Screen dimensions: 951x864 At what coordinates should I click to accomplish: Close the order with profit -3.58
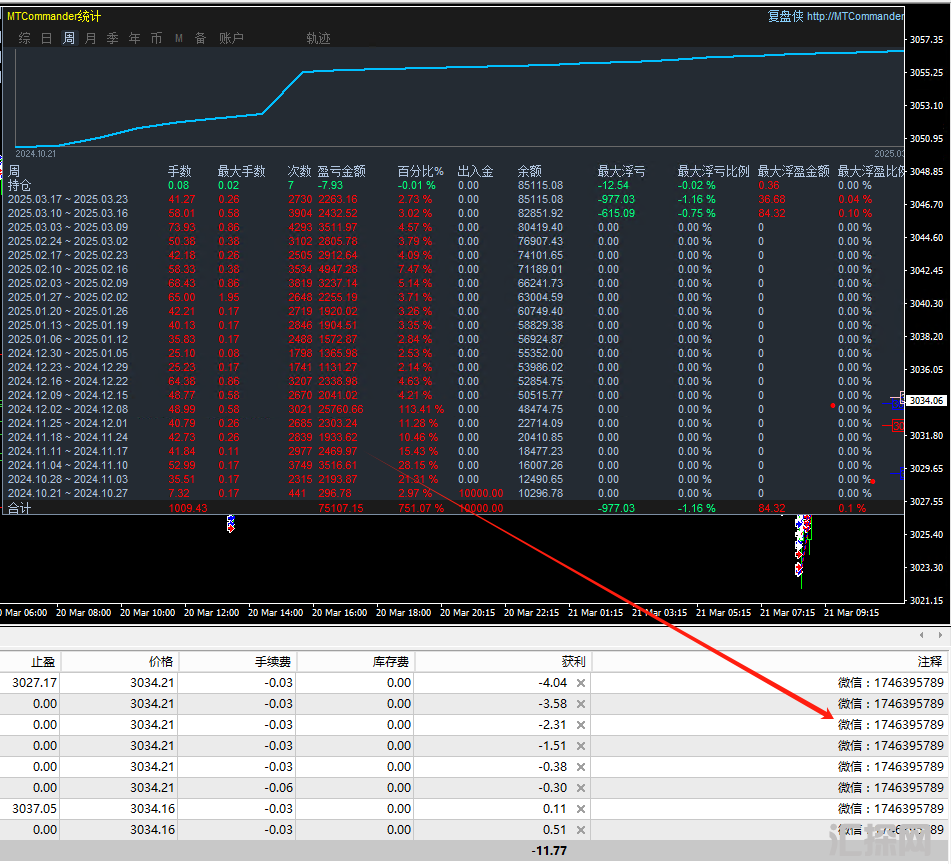pyautogui.click(x=580, y=704)
